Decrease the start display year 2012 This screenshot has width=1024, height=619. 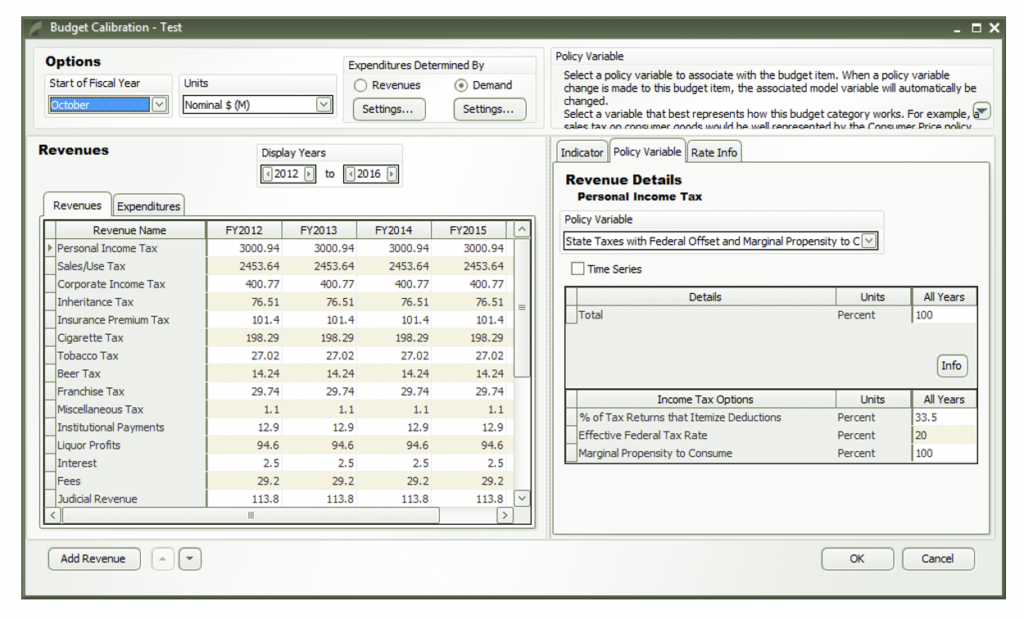[x=267, y=174]
